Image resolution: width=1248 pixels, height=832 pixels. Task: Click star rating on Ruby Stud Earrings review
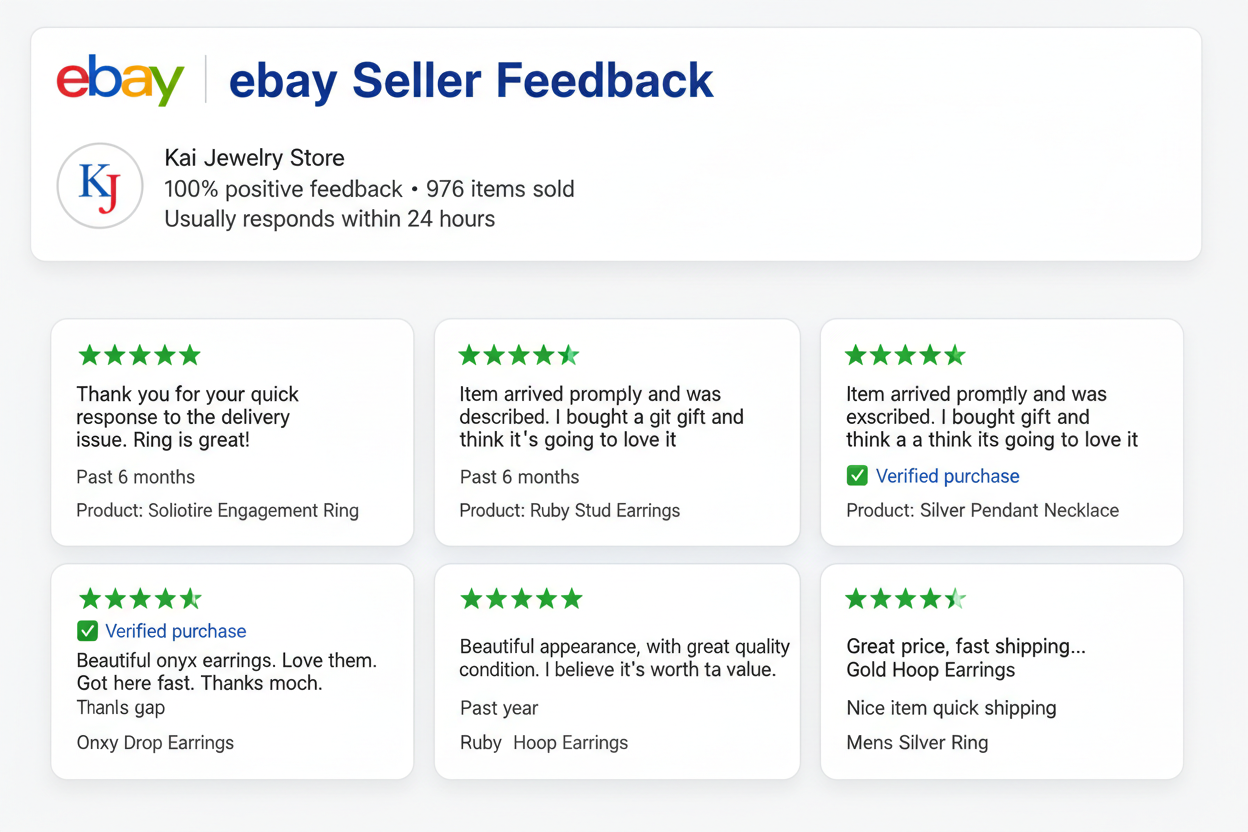click(x=518, y=355)
